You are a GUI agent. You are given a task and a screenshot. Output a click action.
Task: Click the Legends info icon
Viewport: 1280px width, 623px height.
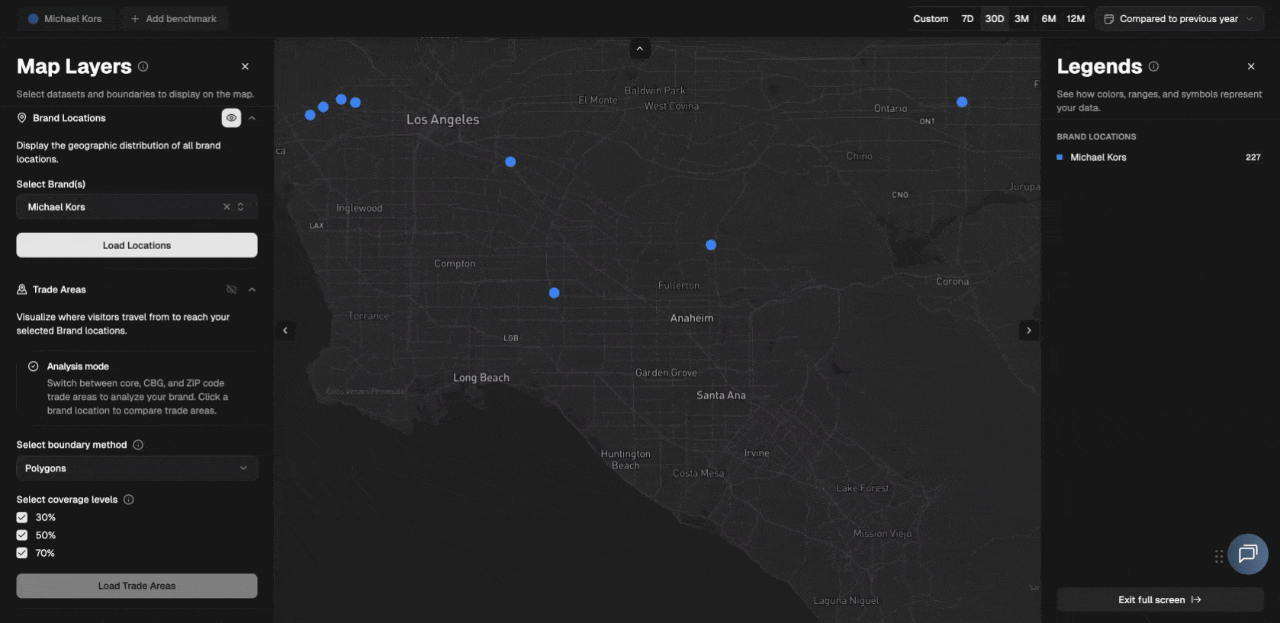[x=1154, y=67]
